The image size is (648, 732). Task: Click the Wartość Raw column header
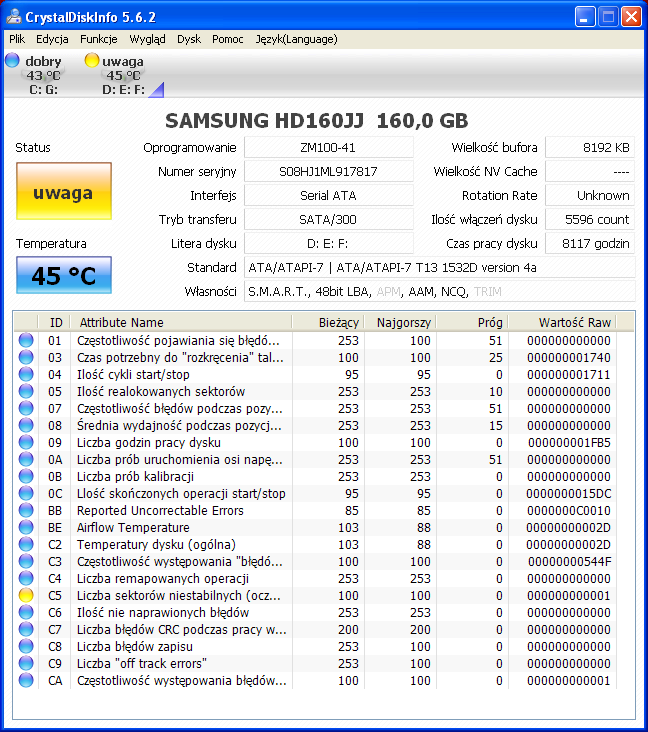tap(562, 323)
